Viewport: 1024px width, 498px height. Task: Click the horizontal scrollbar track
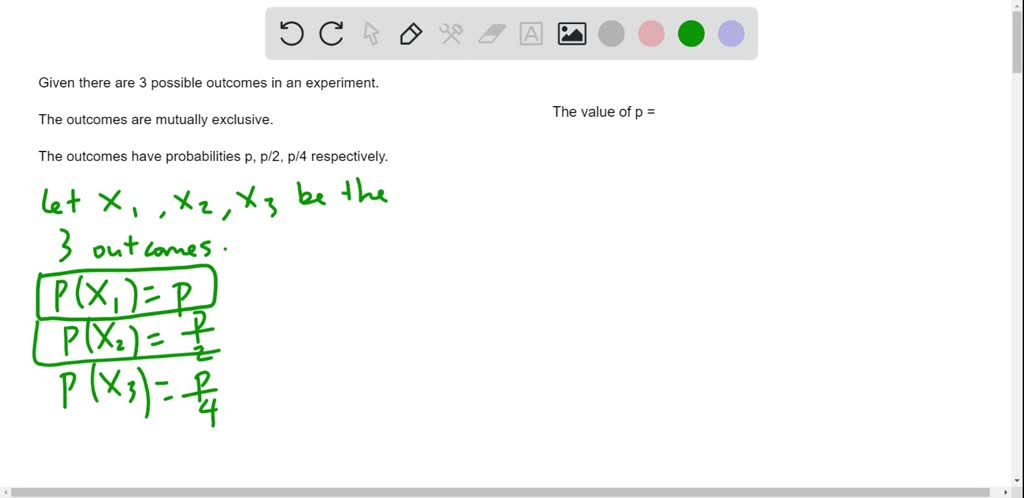click(500, 492)
